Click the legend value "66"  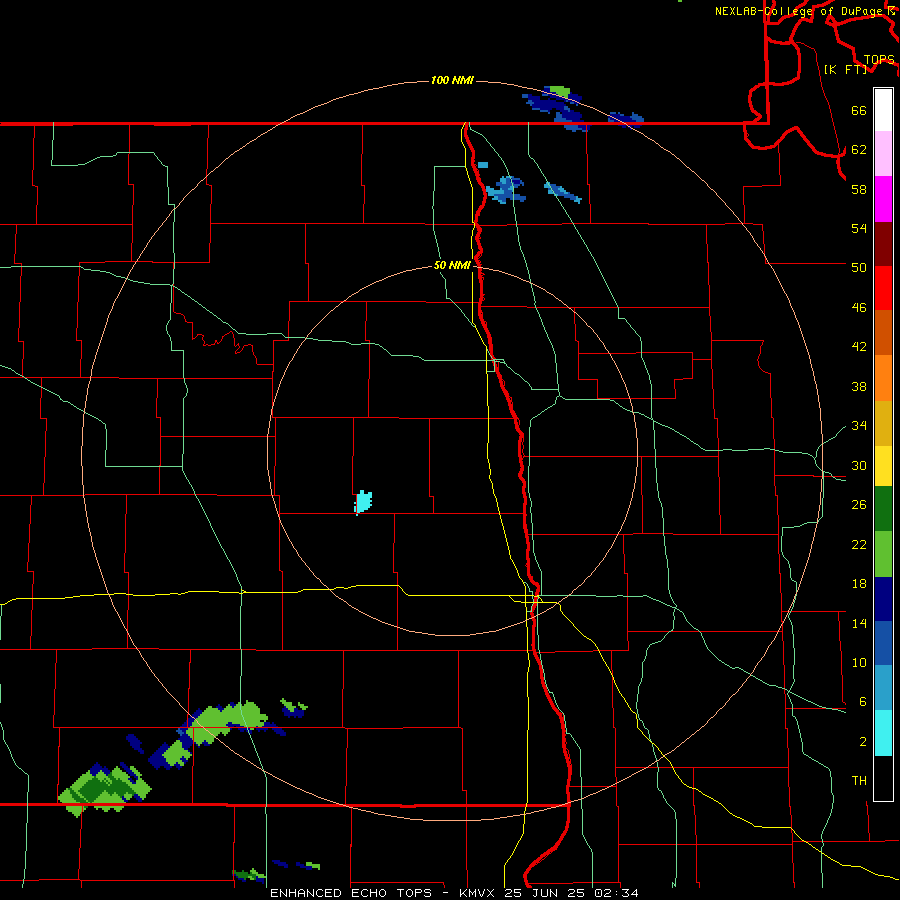[x=859, y=111]
